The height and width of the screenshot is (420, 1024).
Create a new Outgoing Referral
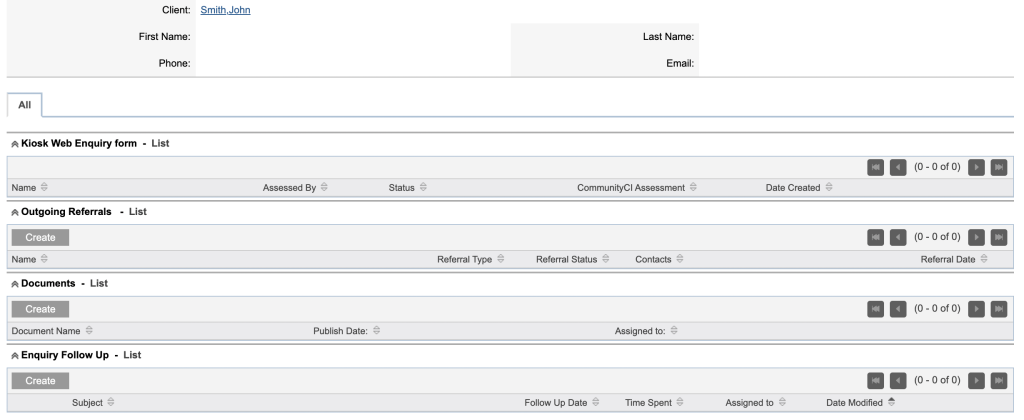(40, 238)
